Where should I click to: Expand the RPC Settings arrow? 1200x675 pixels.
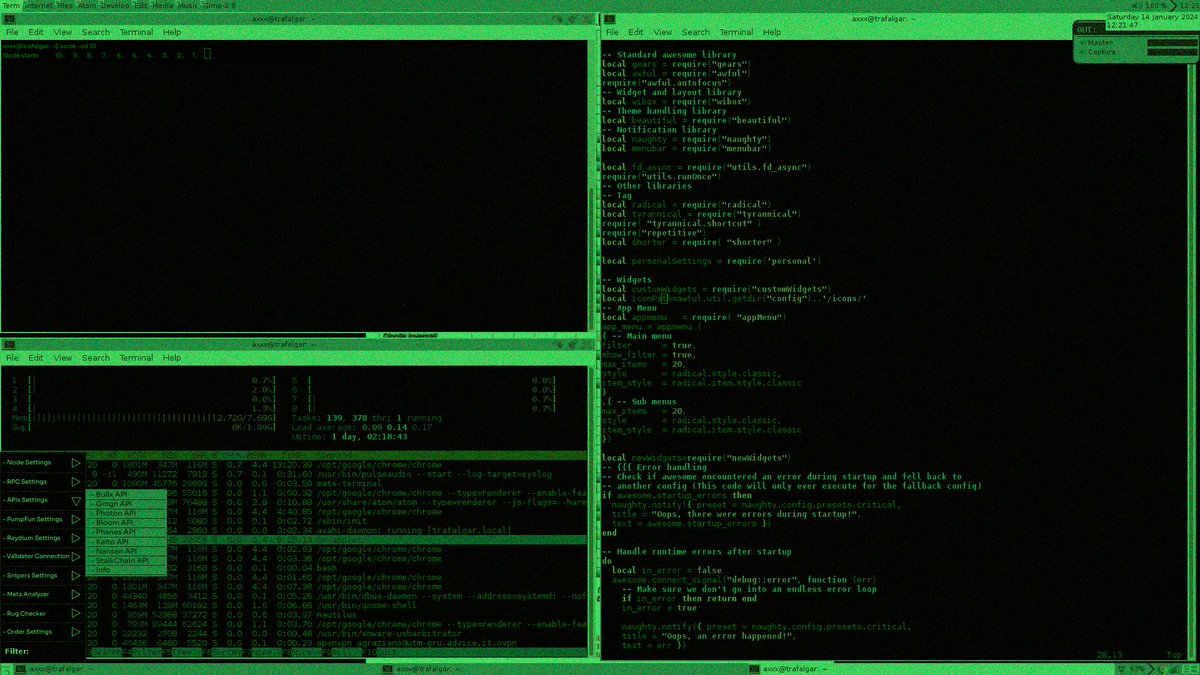point(76,482)
